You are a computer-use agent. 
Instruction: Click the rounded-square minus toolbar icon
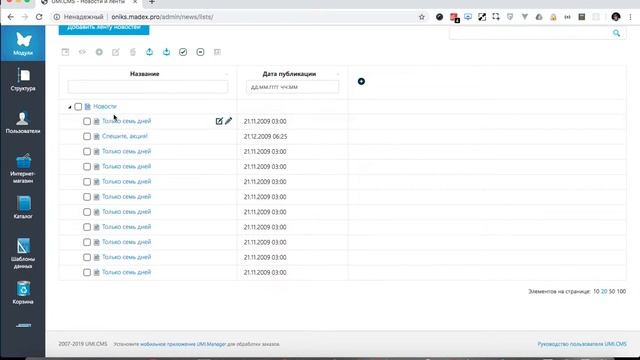click(x=200, y=52)
